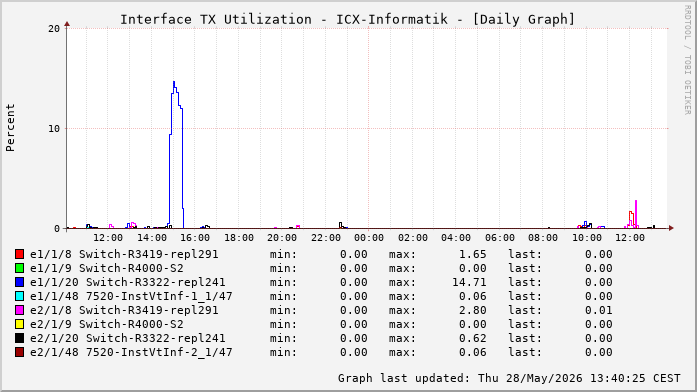Click the blue utilization spike peak
Screen dimensions: 697x392
(x=174, y=82)
